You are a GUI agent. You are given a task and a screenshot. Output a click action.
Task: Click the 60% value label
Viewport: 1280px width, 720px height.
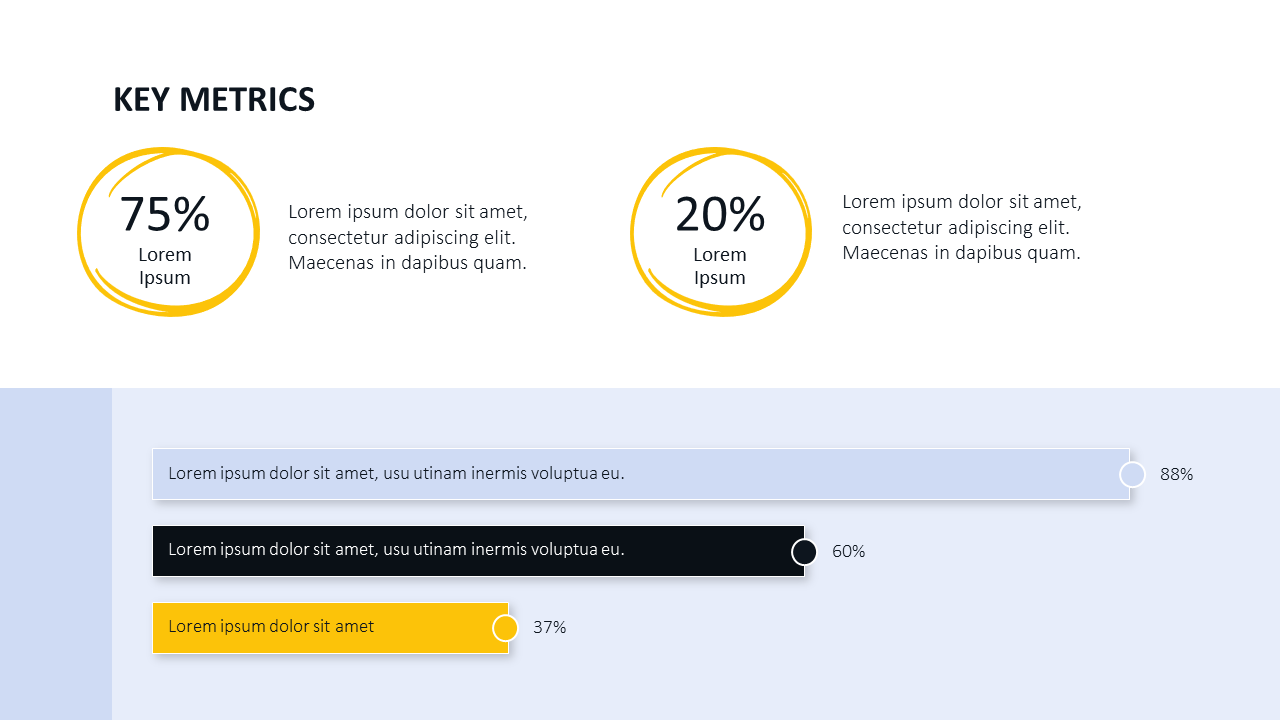(849, 551)
